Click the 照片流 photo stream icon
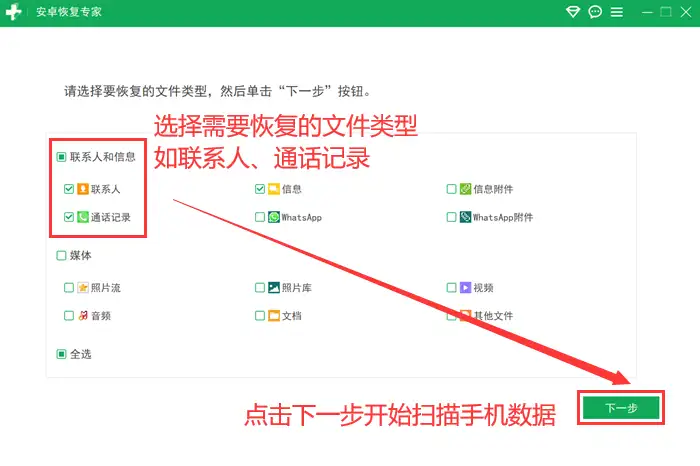The width and height of the screenshot is (700, 466). (83, 287)
